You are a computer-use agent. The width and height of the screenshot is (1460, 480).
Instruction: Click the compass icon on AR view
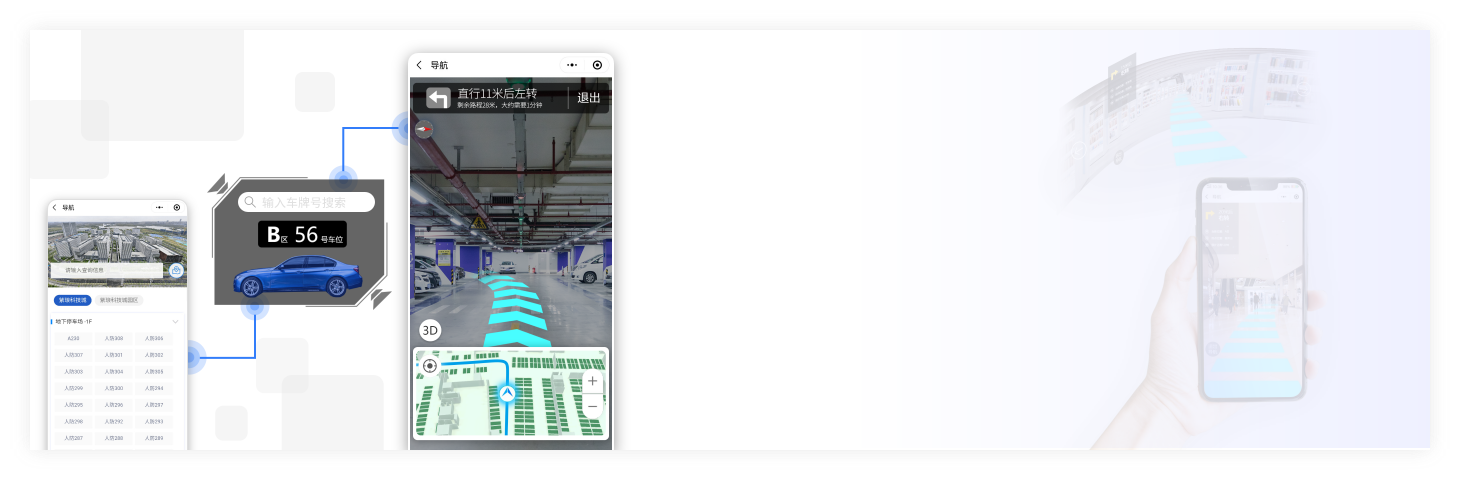pos(425,129)
